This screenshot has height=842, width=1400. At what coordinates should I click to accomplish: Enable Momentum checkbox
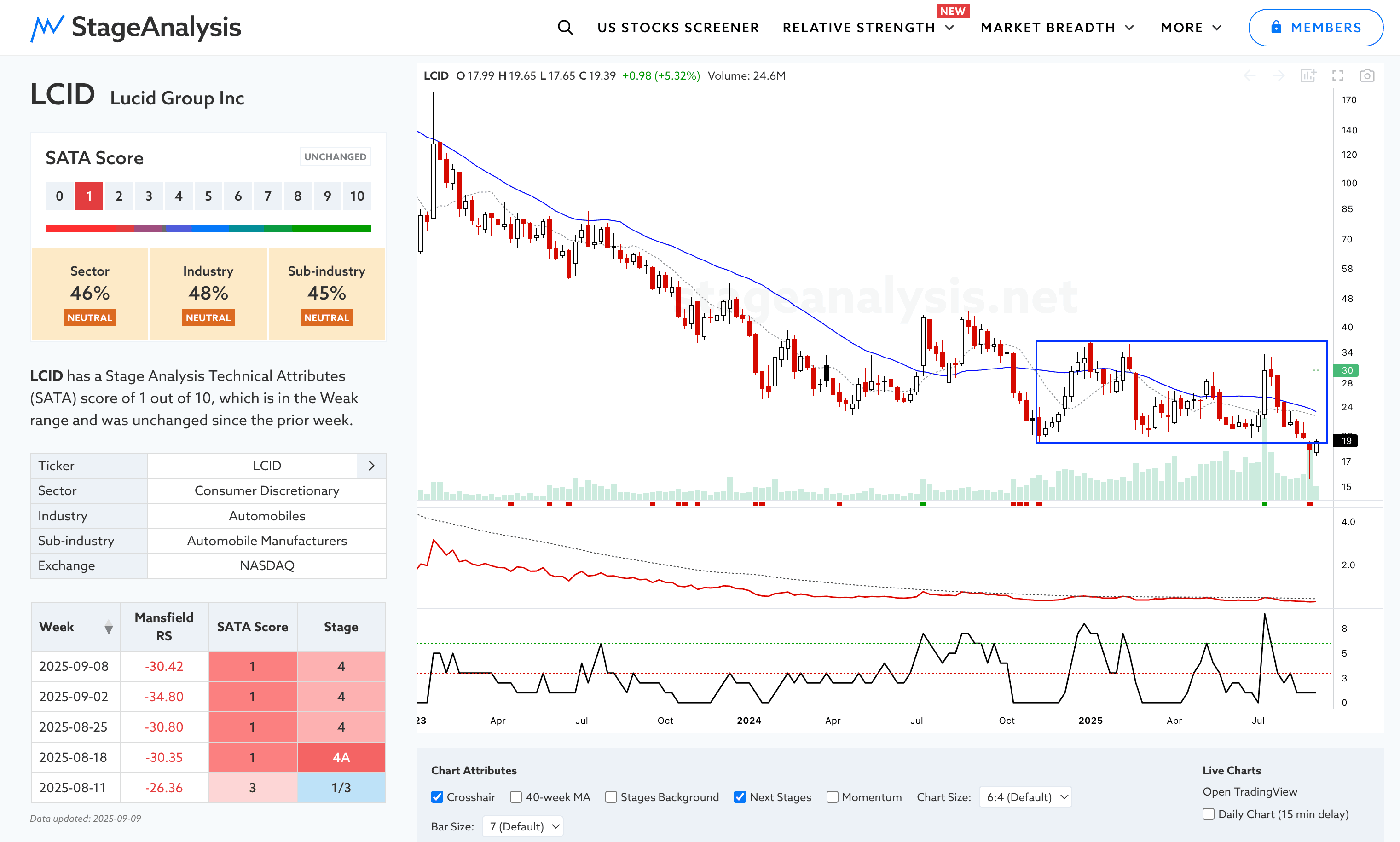832,797
